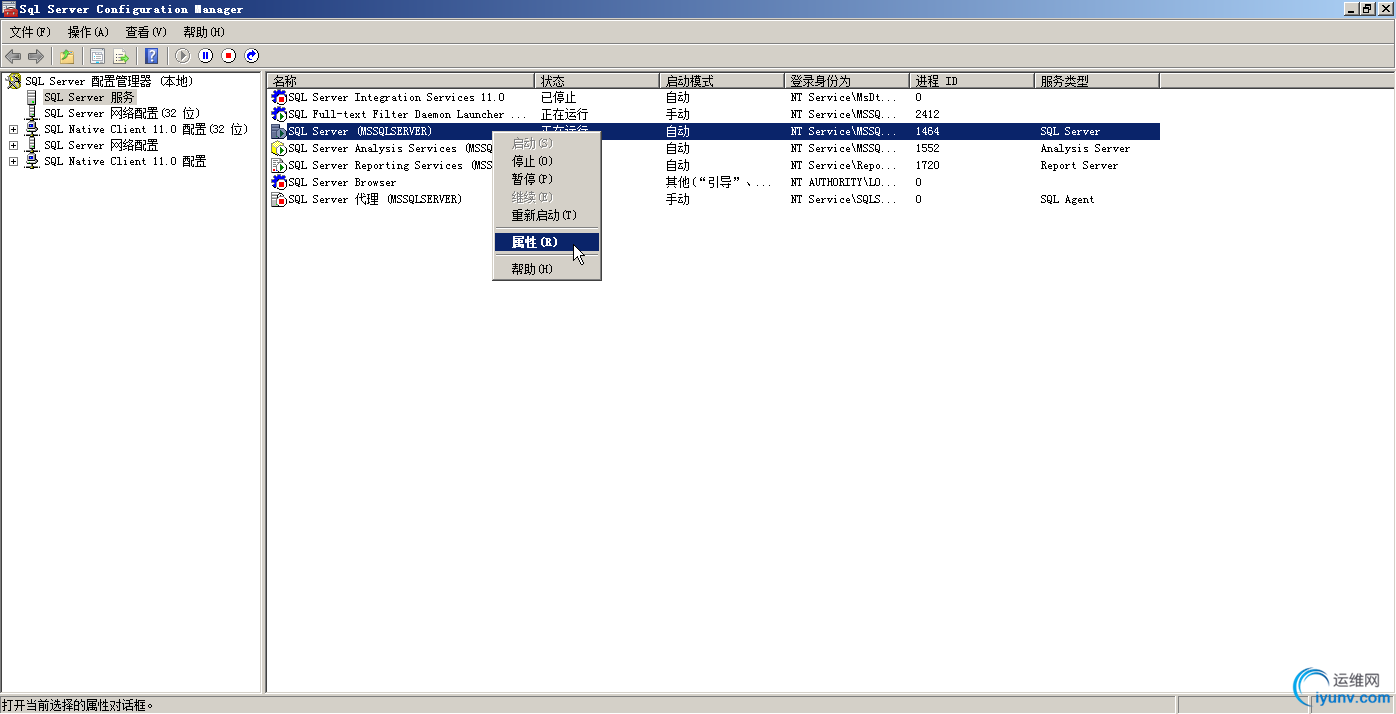This screenshot has width=1396, height=714.
Task: Click the Start Service play toolbar icon
Action: tap(182, 56)
